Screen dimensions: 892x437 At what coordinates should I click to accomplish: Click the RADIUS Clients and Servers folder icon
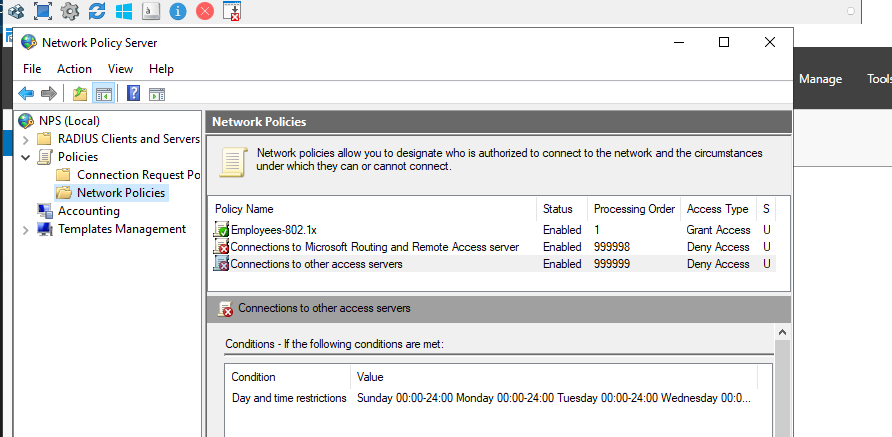click(44, 139)
